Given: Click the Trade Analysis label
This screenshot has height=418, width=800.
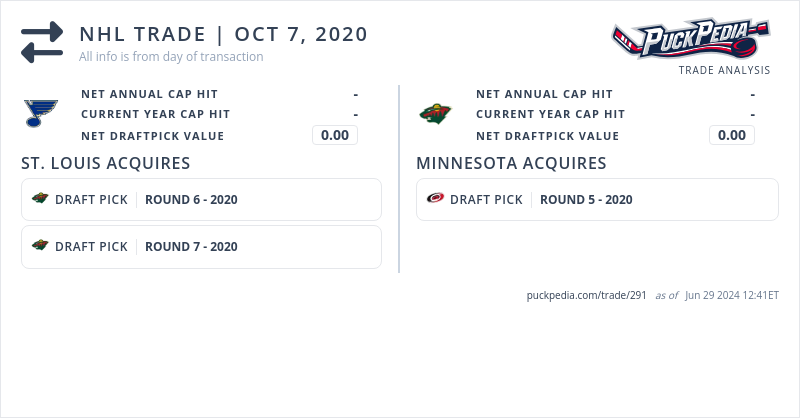Looking at the screenshot, I should tap(724, 70).
